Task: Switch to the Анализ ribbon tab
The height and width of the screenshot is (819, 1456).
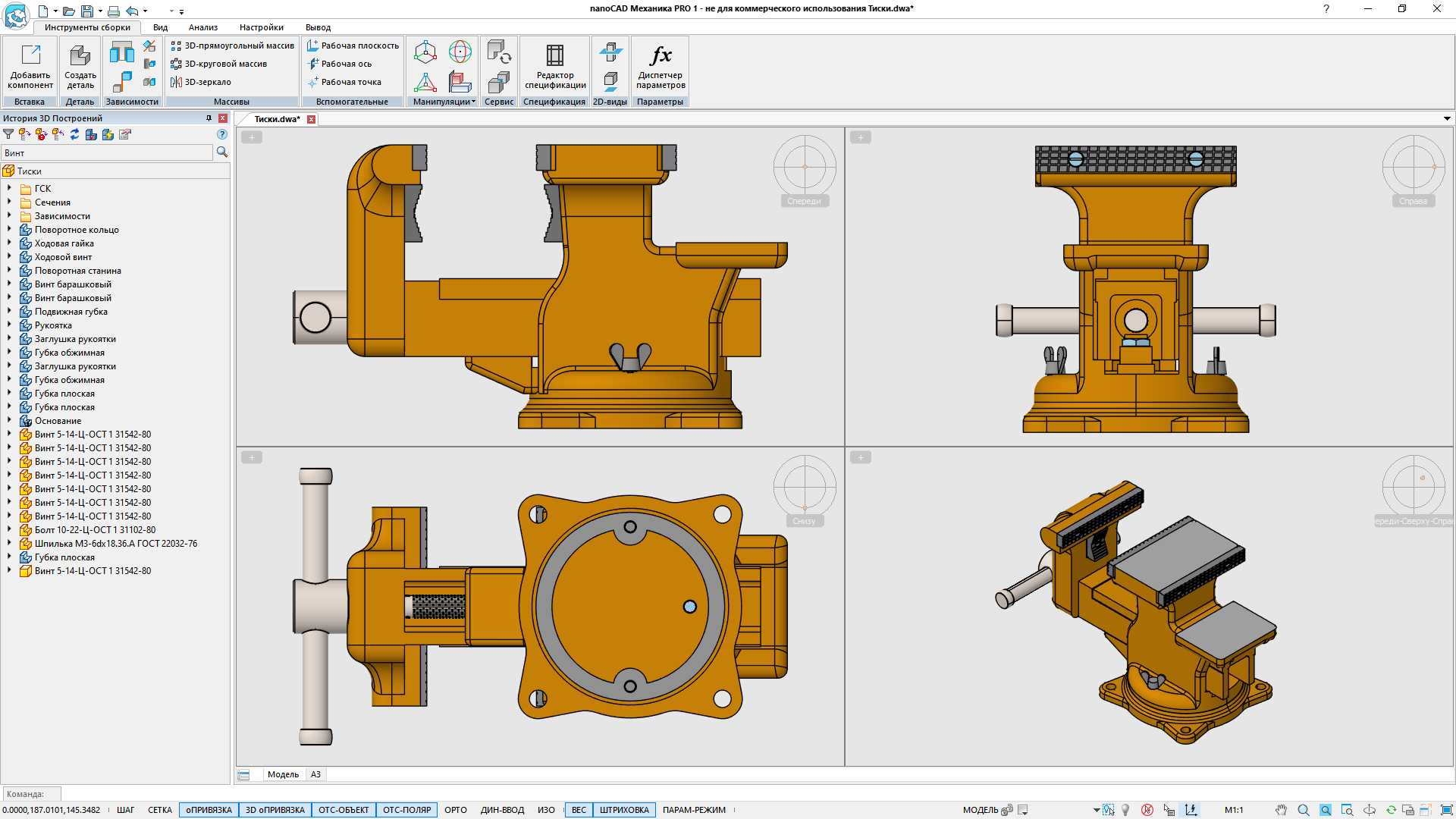Action: (202, 27)
